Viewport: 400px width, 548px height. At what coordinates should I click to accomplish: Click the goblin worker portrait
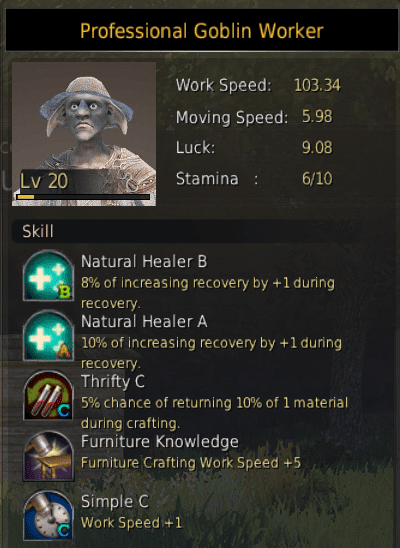[x=84, y=134]
